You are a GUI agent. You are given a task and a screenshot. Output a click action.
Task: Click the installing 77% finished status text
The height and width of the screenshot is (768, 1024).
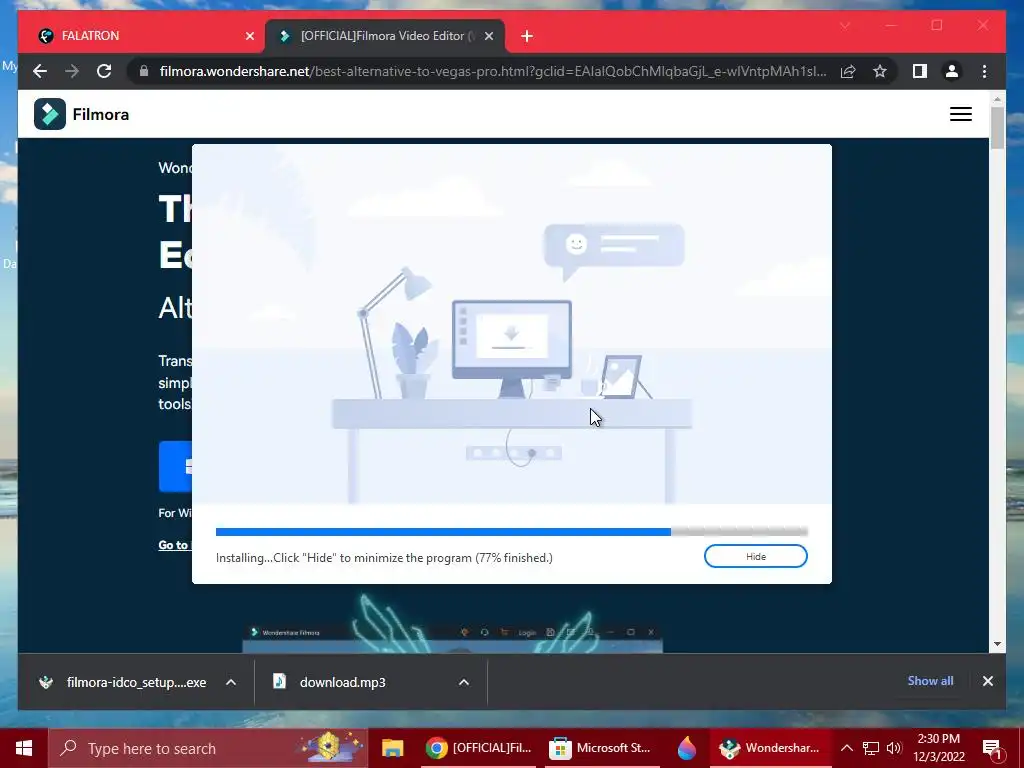pyautogui.click(x=384, y=558)
